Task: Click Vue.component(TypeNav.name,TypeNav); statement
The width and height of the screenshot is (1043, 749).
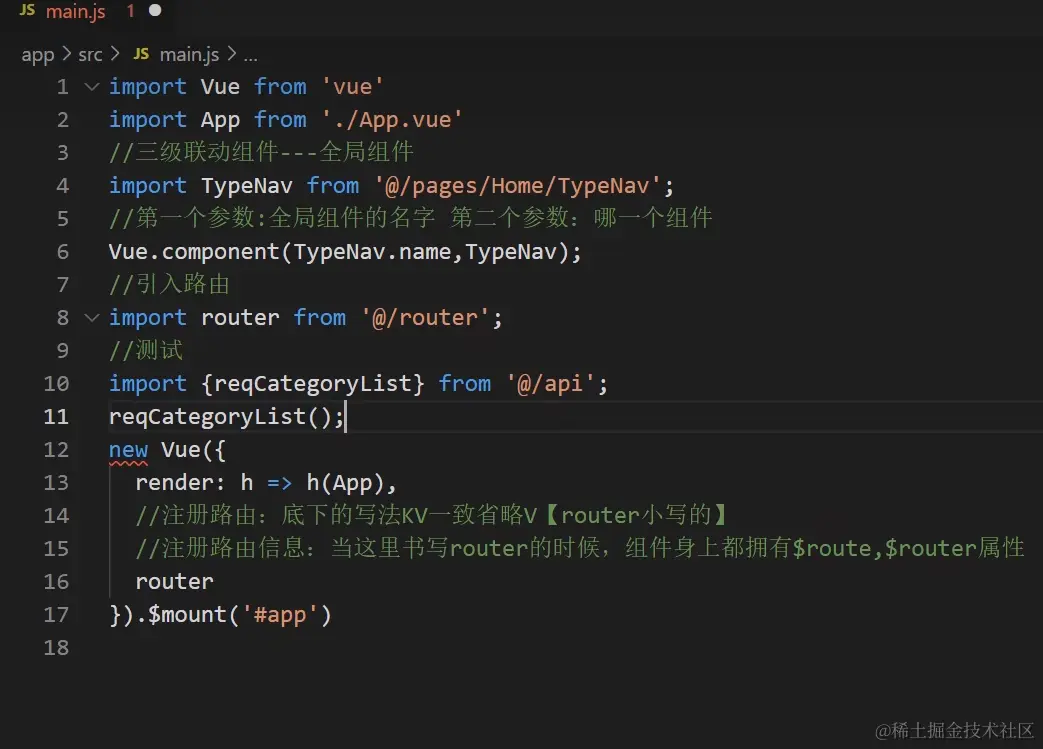Action: [345, 252]
